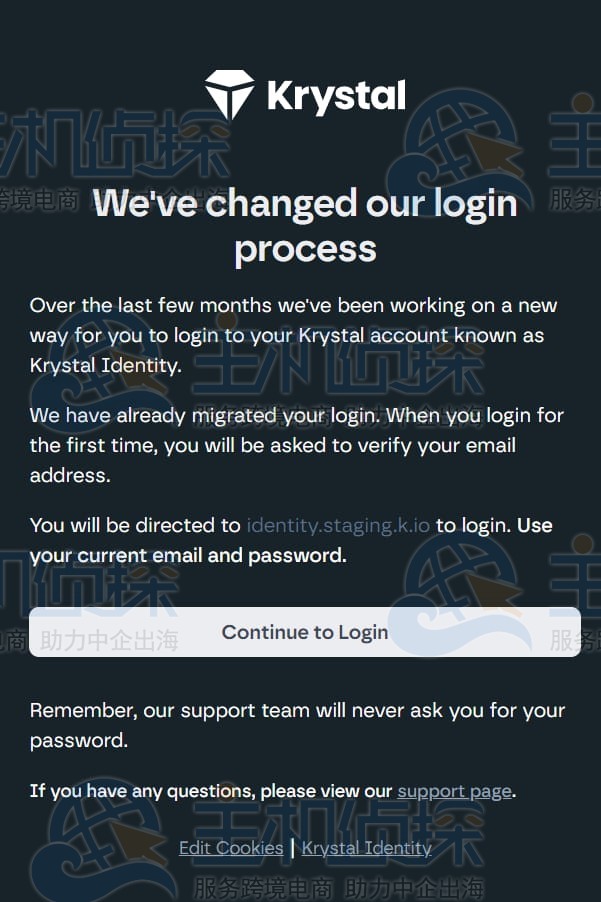Click the "You will be directed to" text
The image size is (601, 902).
(135, 525)
